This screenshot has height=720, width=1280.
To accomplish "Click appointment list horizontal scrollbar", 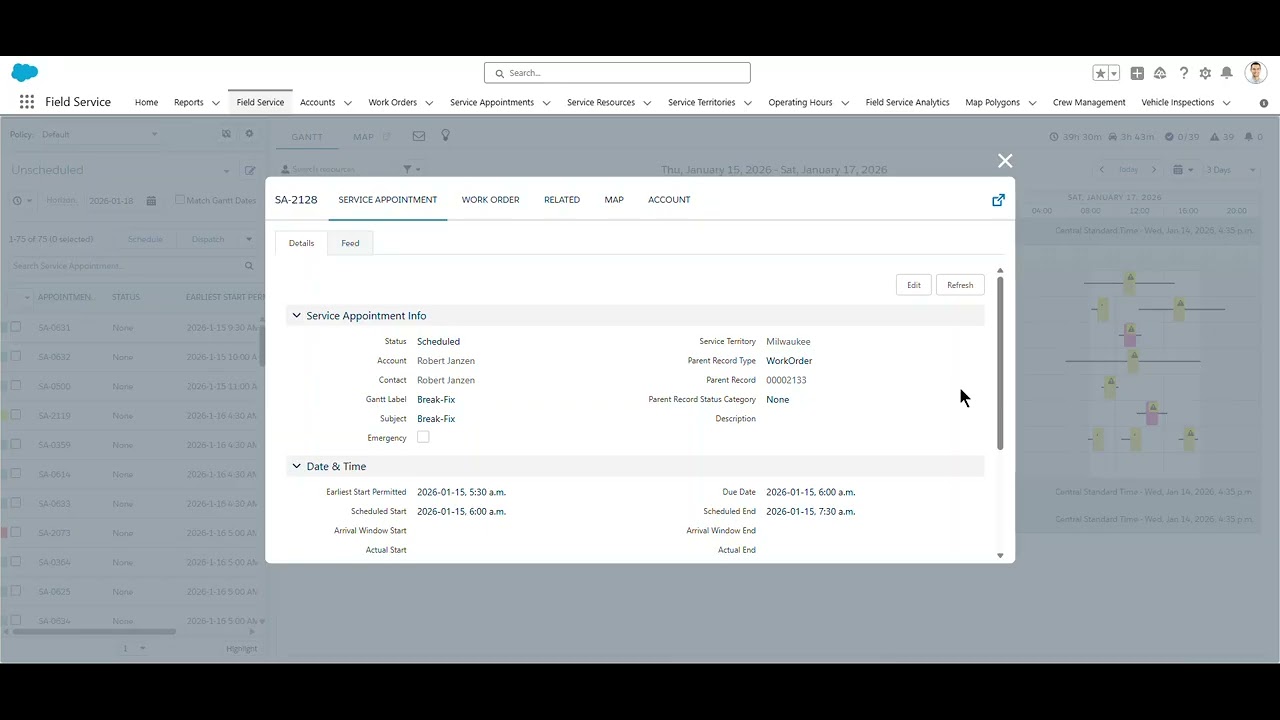I will 93,632.
